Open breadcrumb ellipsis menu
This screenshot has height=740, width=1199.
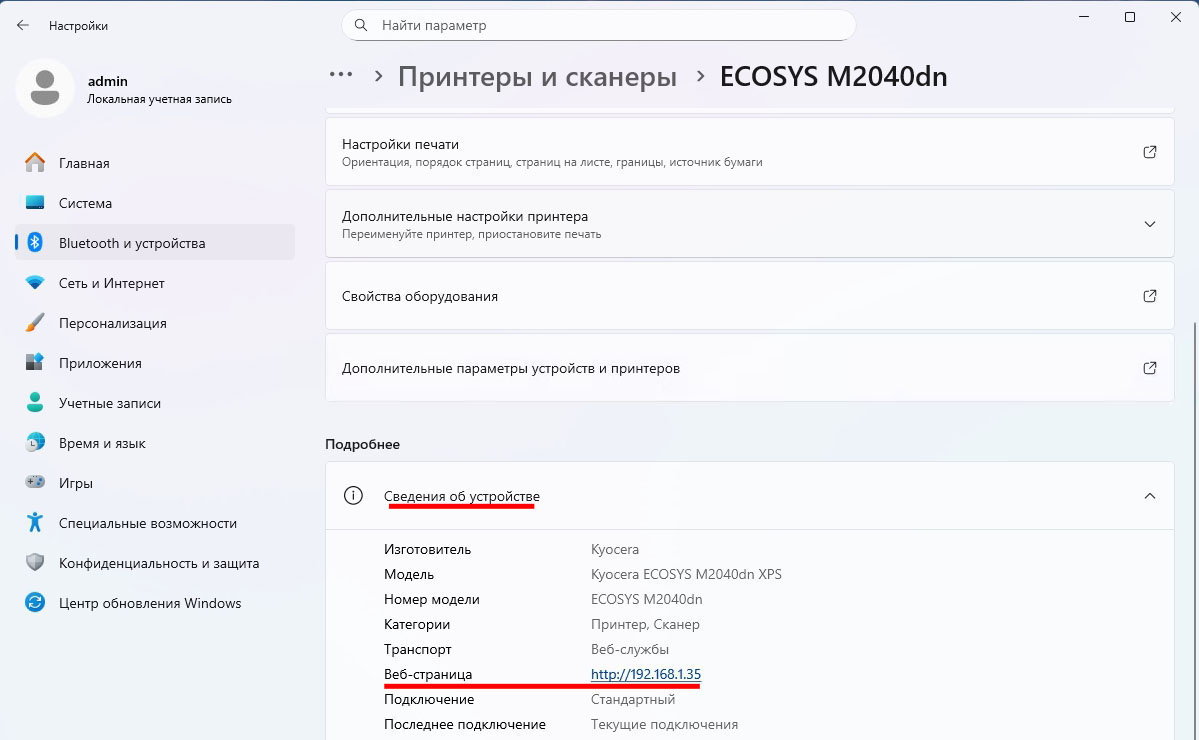pyautogui.click(x=341, y=75)
